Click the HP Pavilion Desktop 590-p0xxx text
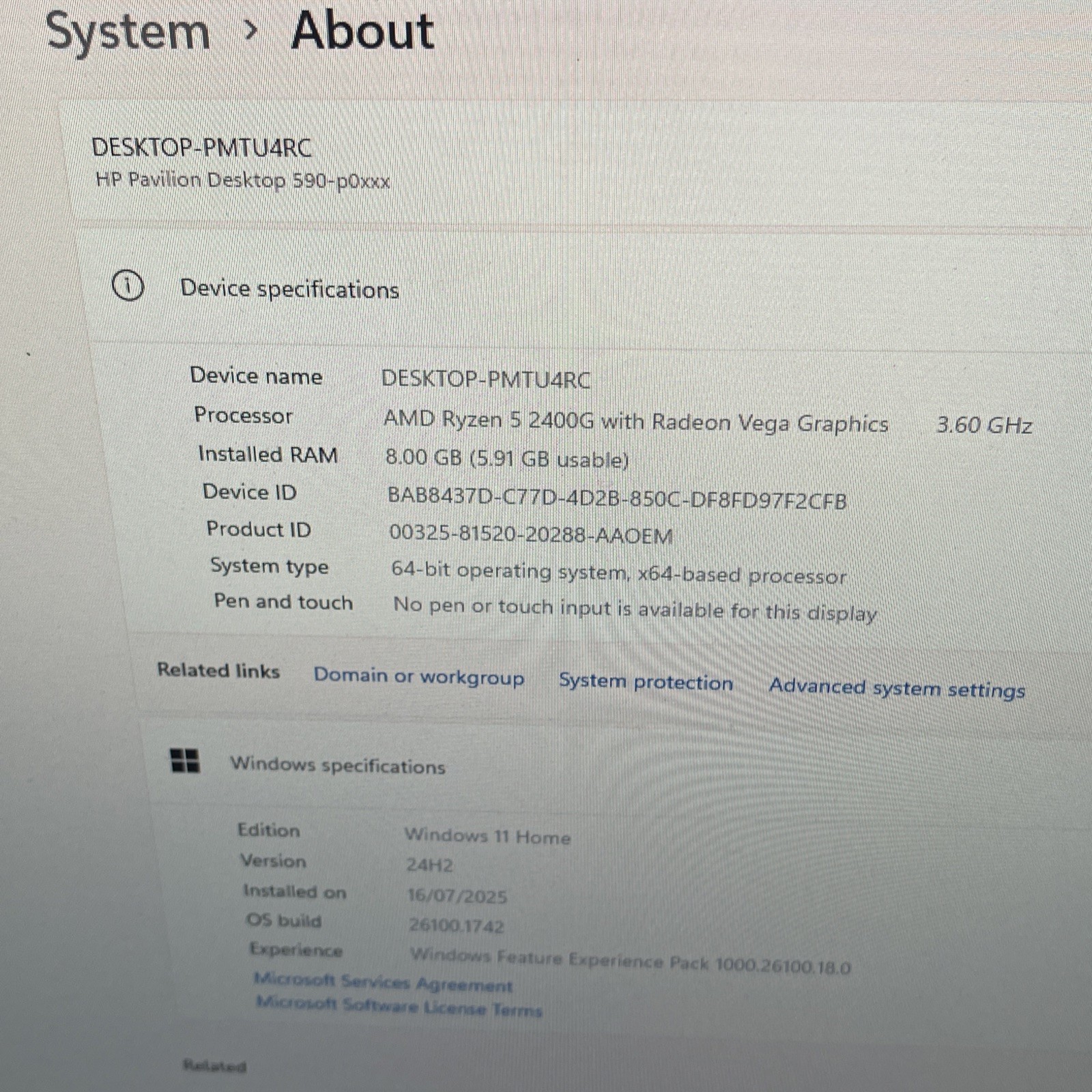The height and width of the screenshot is (1092, 1092). point(243,180)
